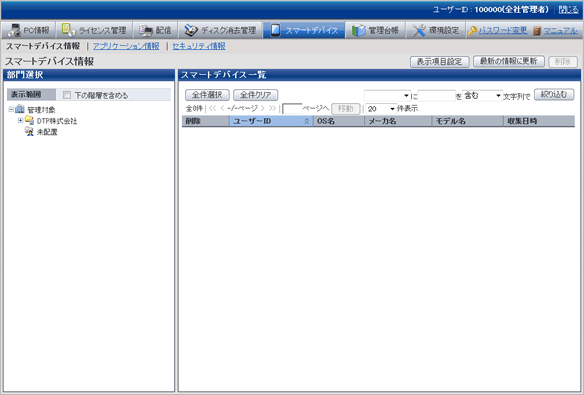Image resolution: width=584 pixels, height=395 pixels.
Task: Open the マニュアル link
Action: (x=560, y=31)
